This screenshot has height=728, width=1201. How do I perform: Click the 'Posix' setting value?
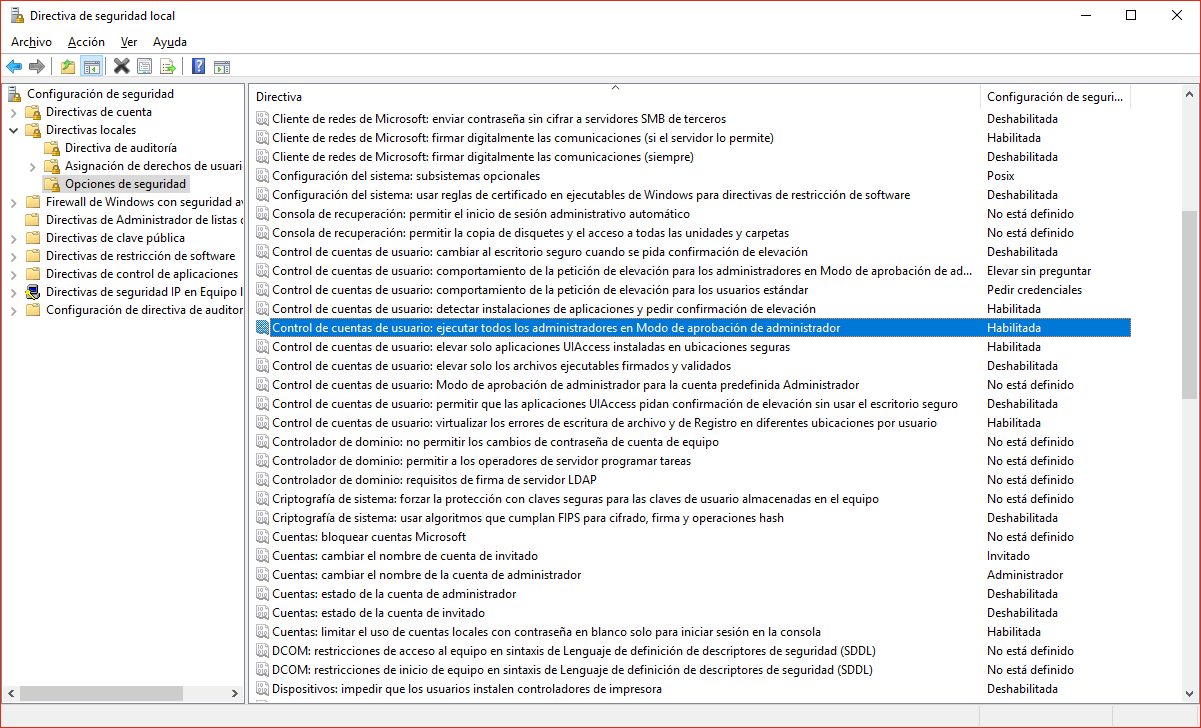coord(1001,176)
